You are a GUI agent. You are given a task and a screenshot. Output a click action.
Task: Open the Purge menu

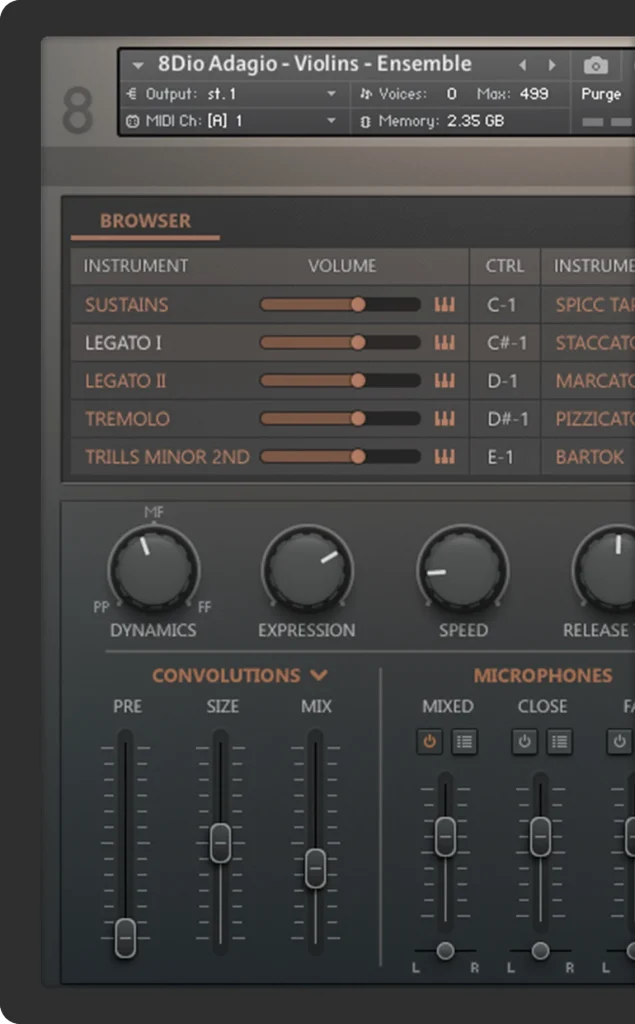tap(601, 94)
